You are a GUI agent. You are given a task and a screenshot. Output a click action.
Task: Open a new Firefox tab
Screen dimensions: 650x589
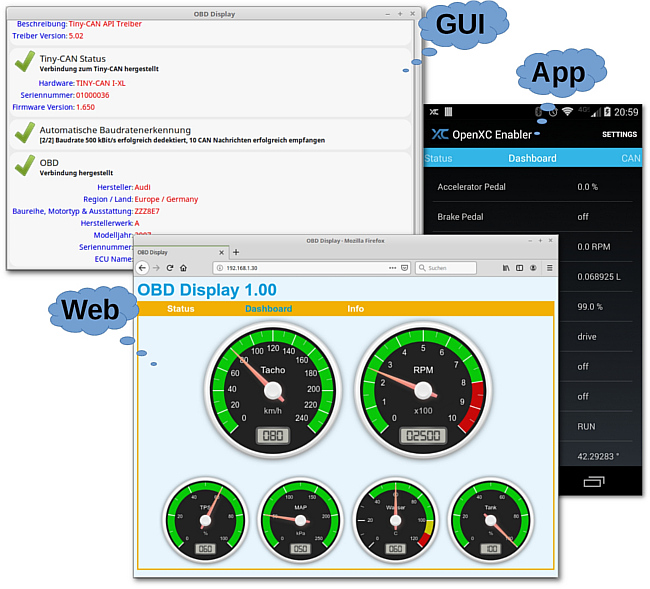[x=236, y=253]
